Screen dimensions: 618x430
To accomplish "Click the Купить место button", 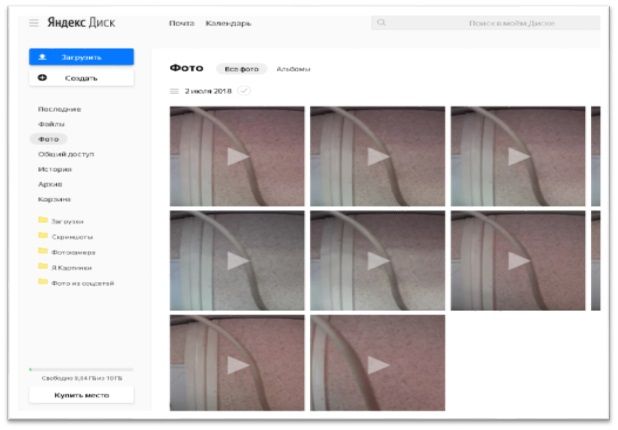I will click(x=81, y=395).
